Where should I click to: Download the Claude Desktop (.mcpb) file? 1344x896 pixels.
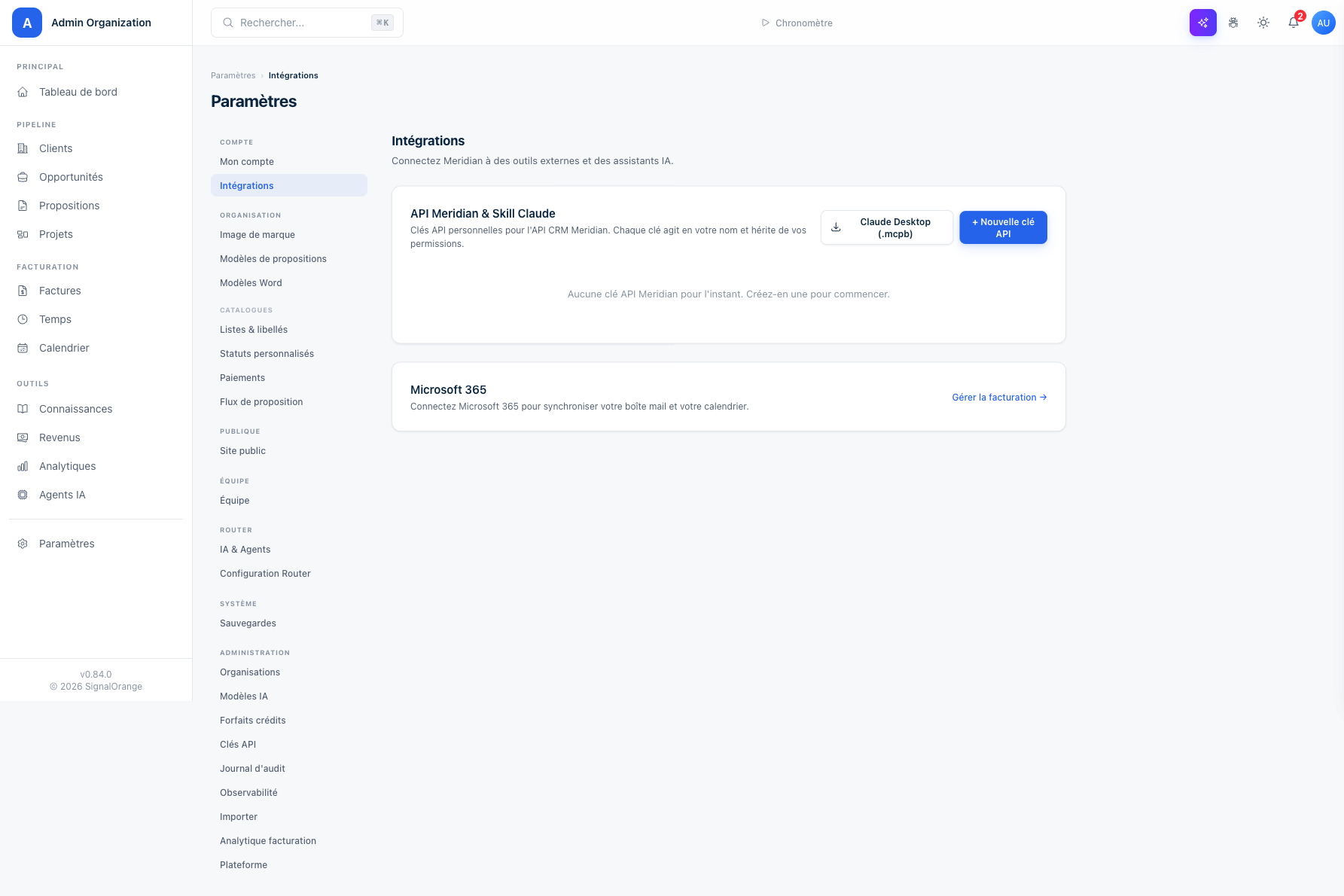pyautogui.click(x=887, y=227)
